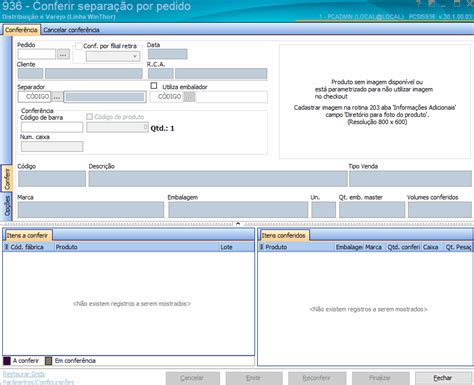Click the Finalizar button
Image resolution: width=474 pixels, height=385 pixels.
point(380,378)
